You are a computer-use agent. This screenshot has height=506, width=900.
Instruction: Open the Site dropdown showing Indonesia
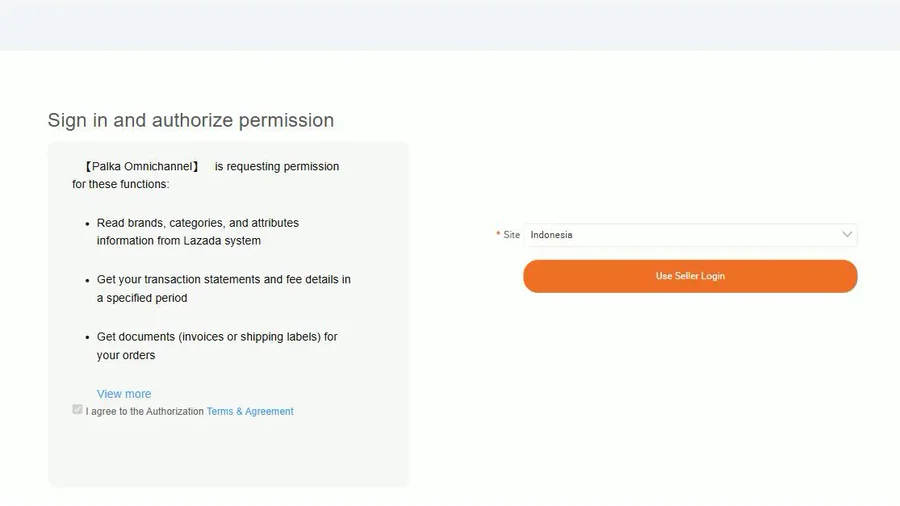pyautogui.click(x=690, y=235)
